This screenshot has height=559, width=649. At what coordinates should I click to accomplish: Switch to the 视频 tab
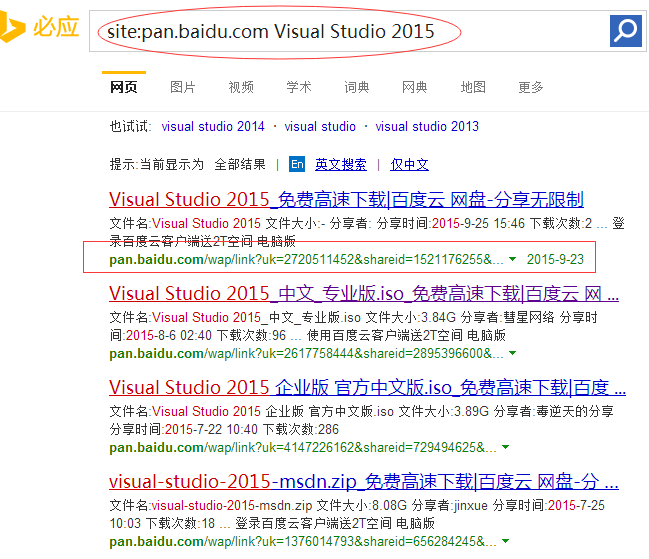click(241, 87)
